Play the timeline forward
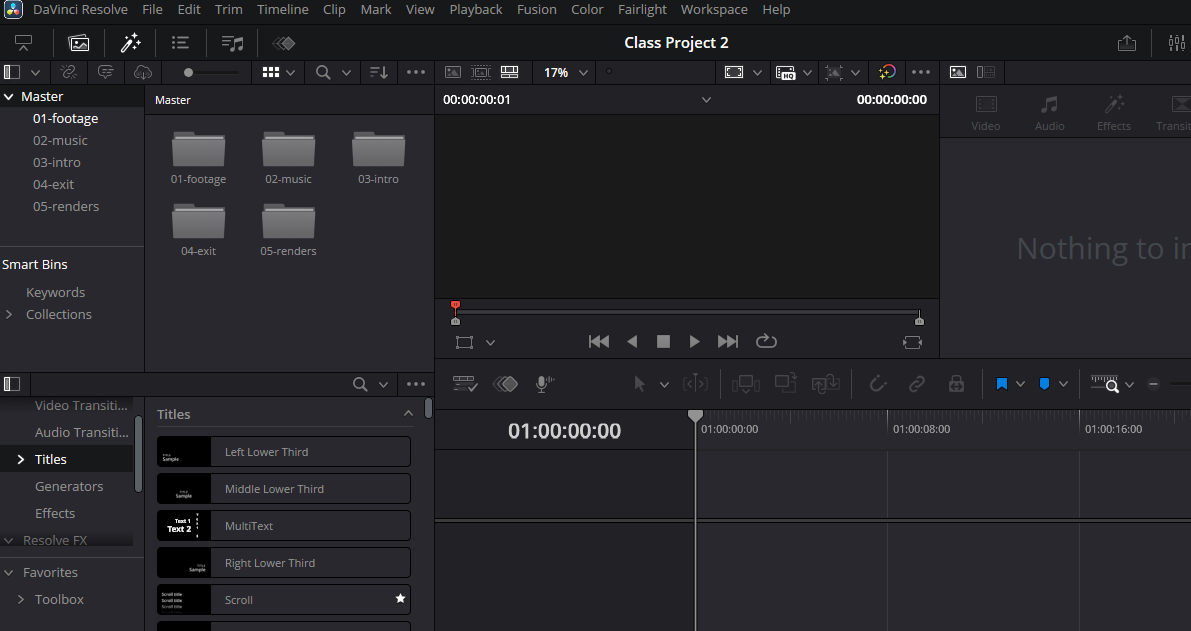The width and height of the screenshot is (1191, 631). 693,342
